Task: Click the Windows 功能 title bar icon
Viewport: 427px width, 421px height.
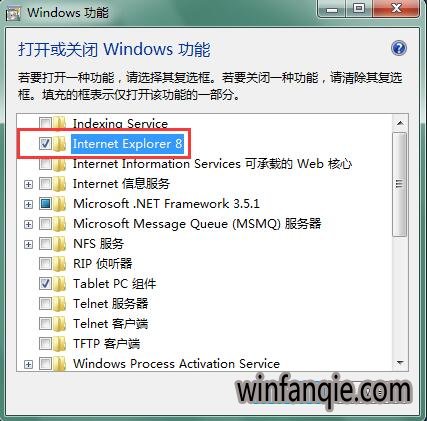Action: (13, 14)
